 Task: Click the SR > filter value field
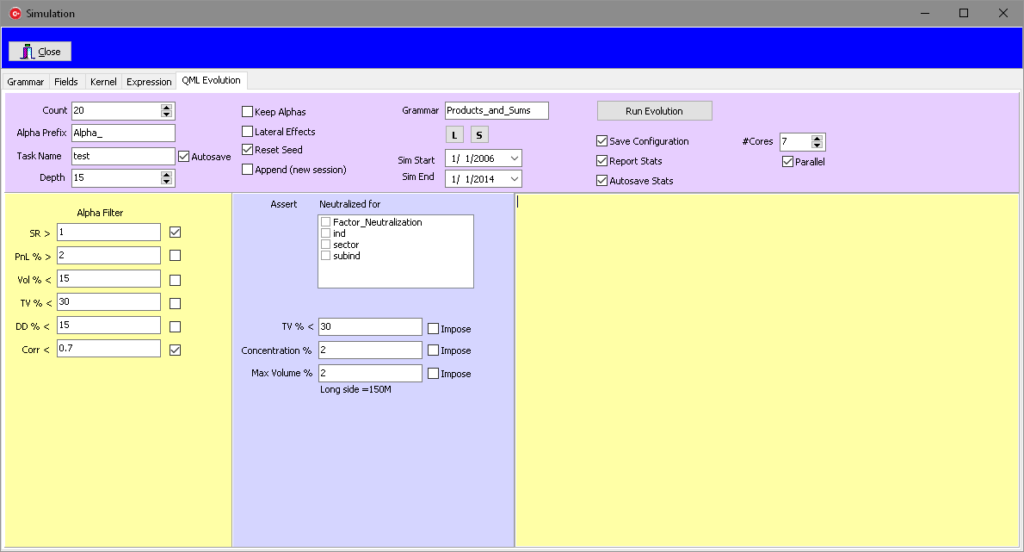[108, 232]
